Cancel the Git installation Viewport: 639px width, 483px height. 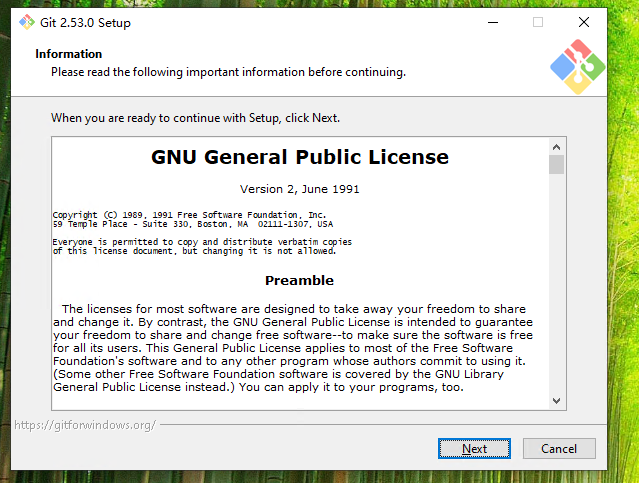click(x=559, y=448)
